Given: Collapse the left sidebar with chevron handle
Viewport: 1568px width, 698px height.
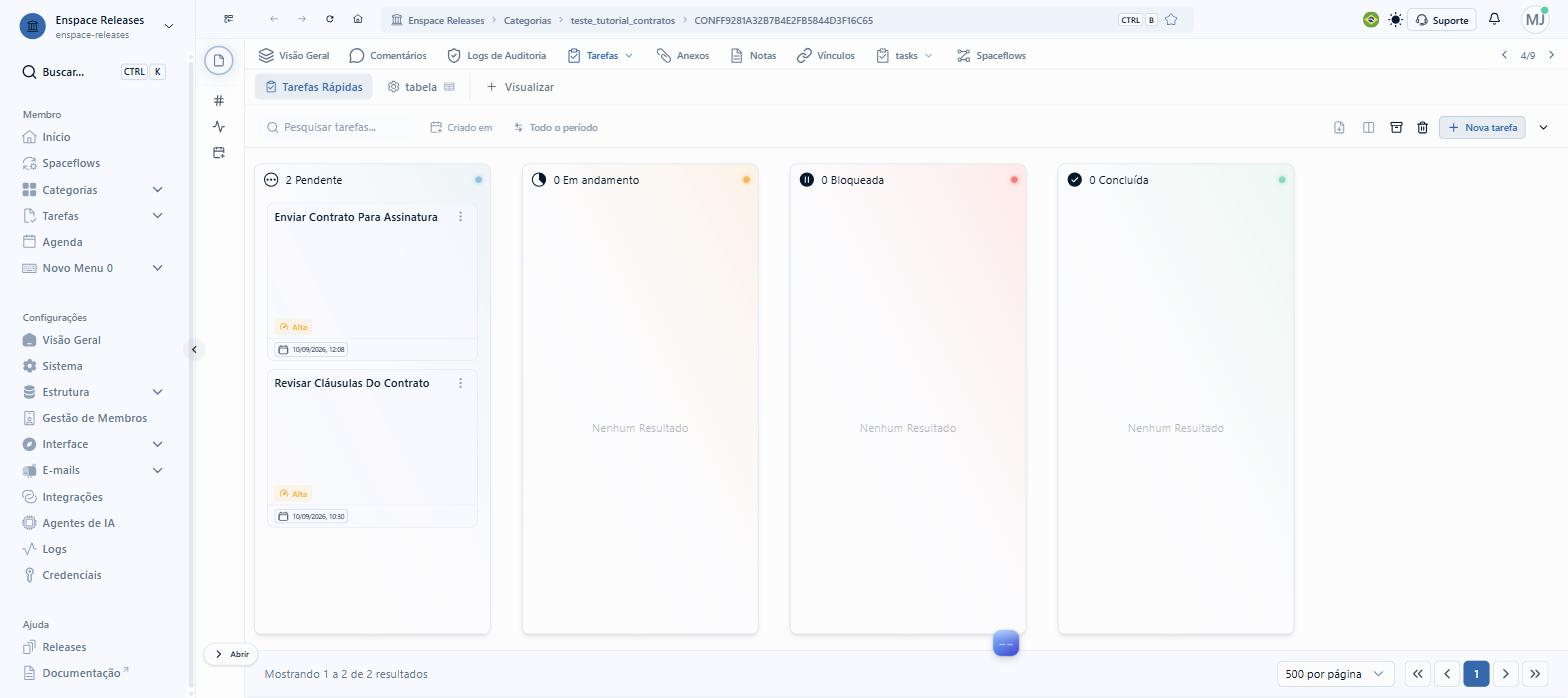Looking at the screenshot, I should point(194,349).
